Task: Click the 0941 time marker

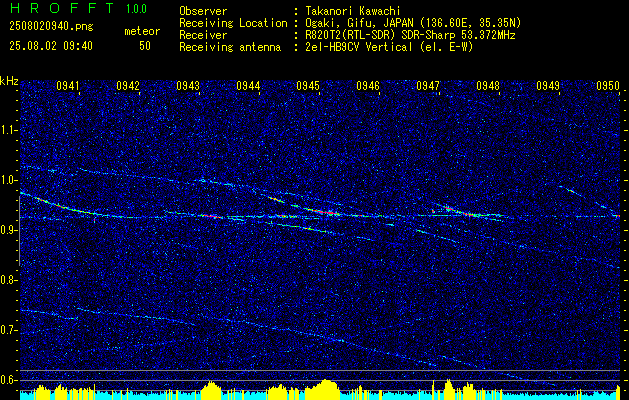Action: [x=68, y=85]
